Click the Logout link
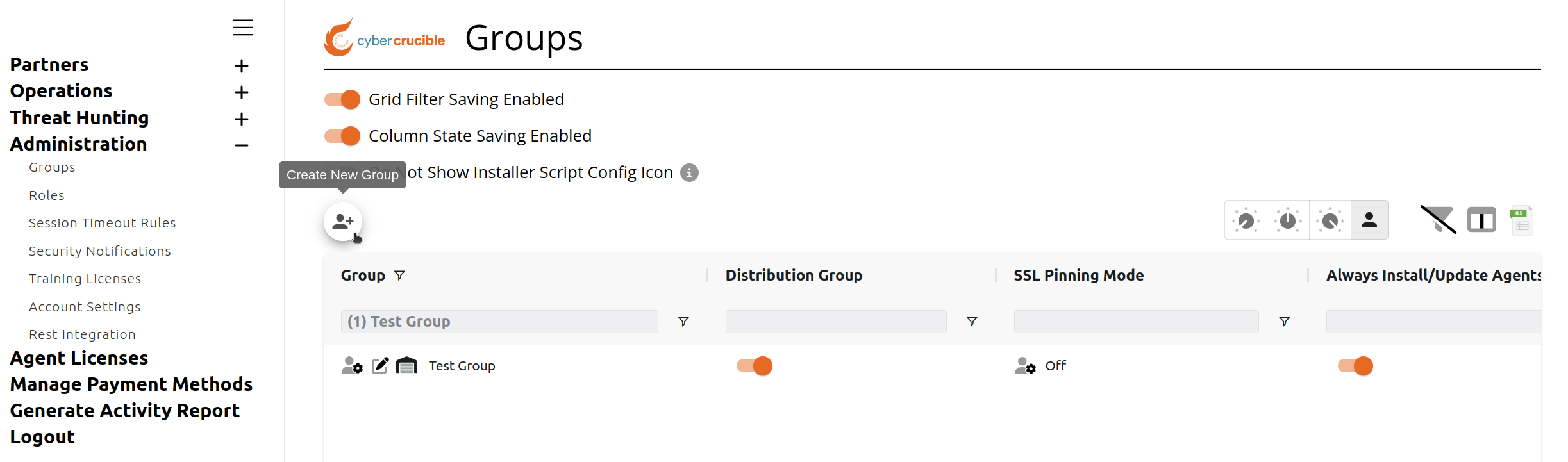Image resolution: width=1568 pixels, height=462 pixels. [42, 437]
